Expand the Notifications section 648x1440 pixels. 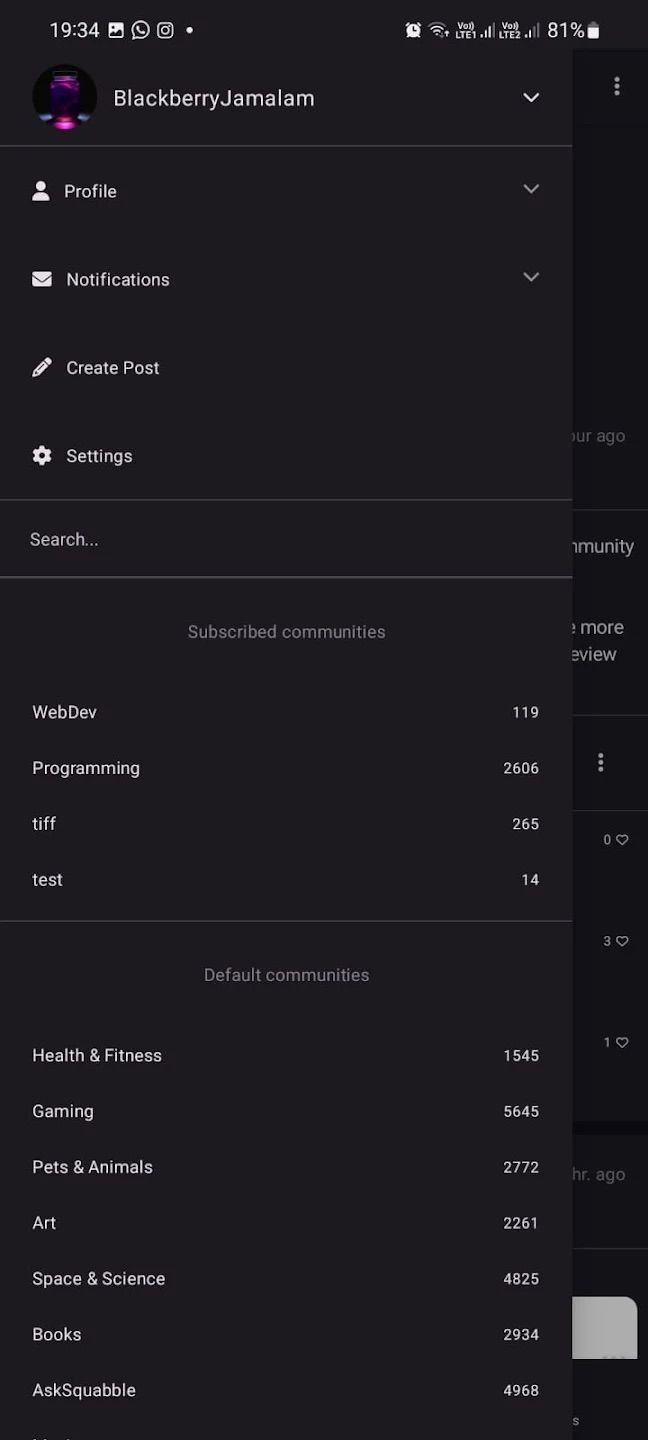[531, 277]
